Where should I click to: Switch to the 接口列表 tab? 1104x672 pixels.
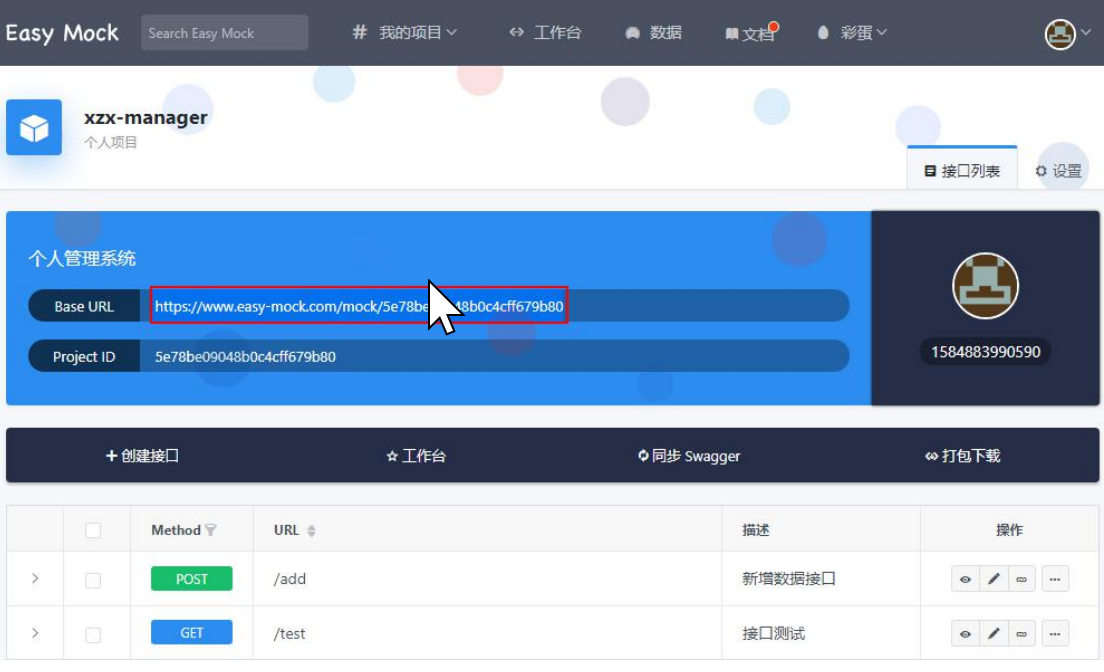pyautogui.click(x=962, y=170)
